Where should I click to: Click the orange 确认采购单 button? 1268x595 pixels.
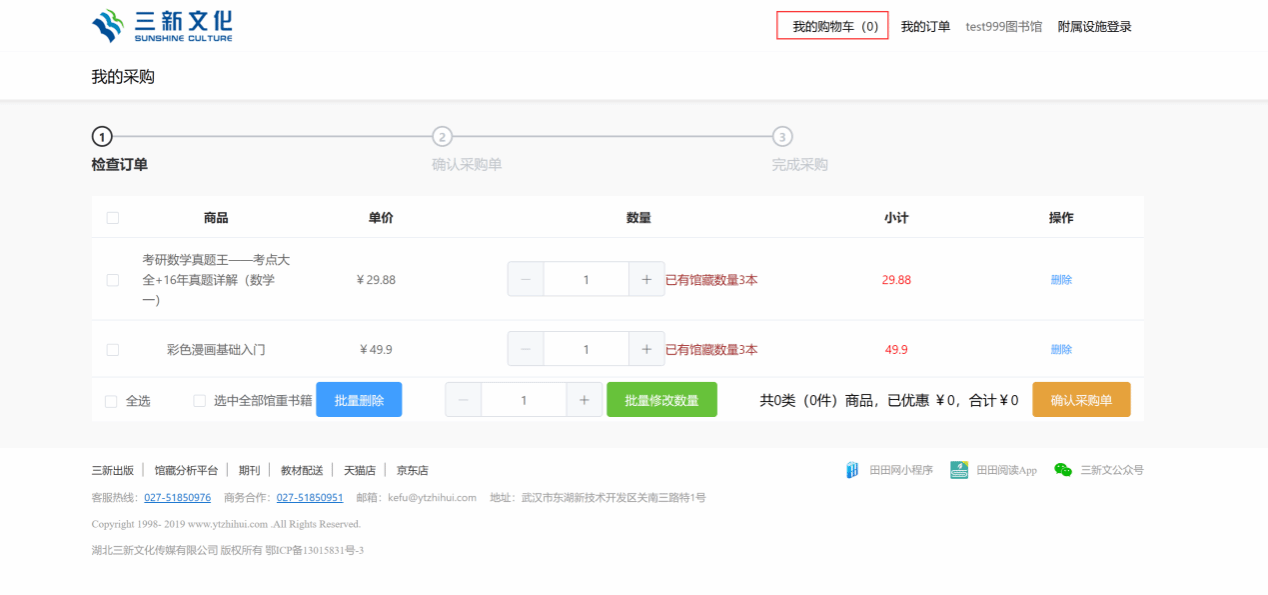pos(1081,400)
